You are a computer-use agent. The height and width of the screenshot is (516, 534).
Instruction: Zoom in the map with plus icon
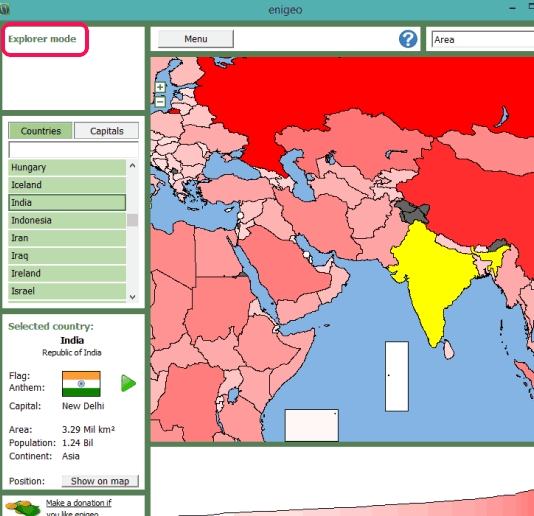[x=160, y=87]
